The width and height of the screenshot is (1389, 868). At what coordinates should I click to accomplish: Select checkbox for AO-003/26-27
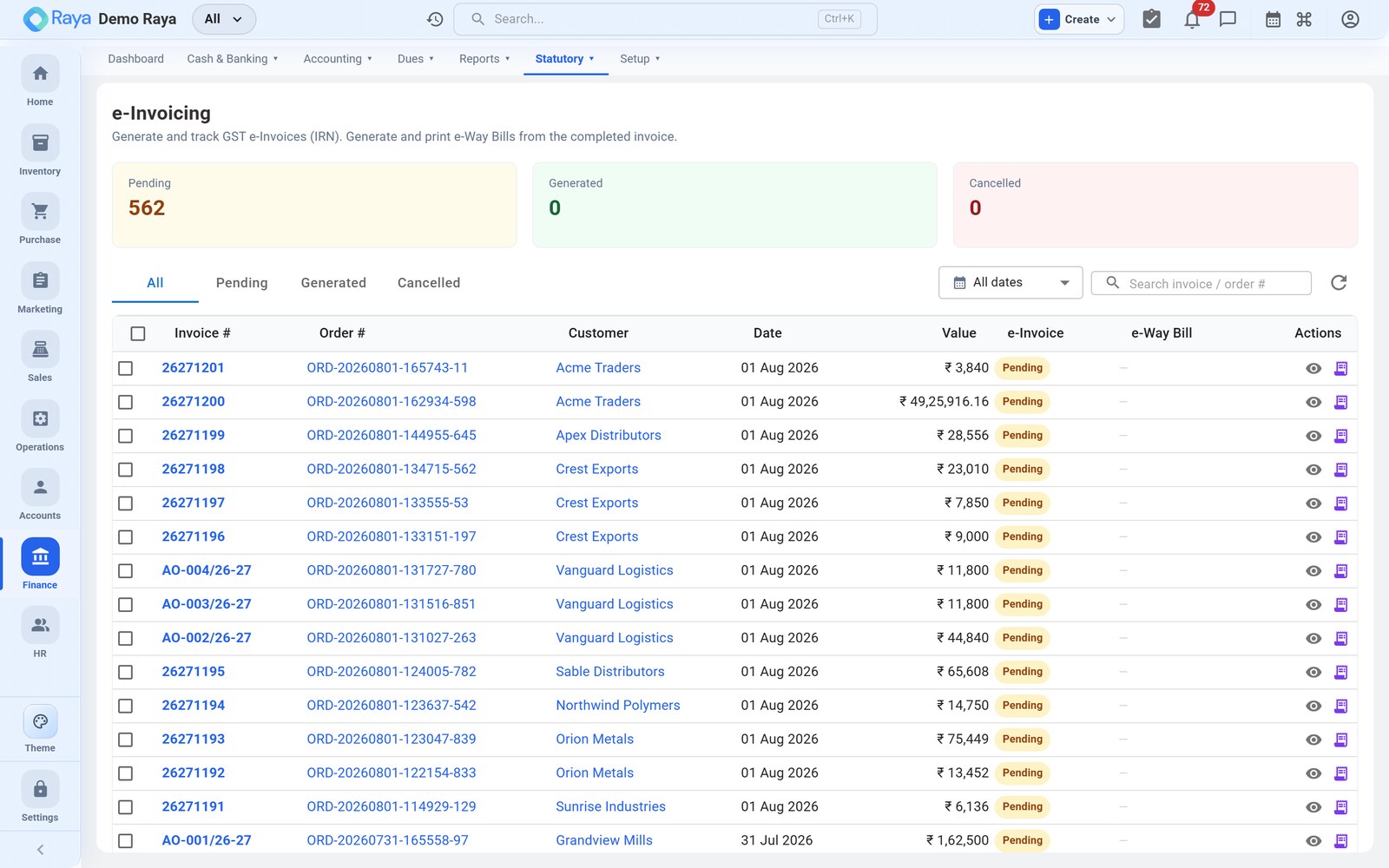tap(126, 605)
